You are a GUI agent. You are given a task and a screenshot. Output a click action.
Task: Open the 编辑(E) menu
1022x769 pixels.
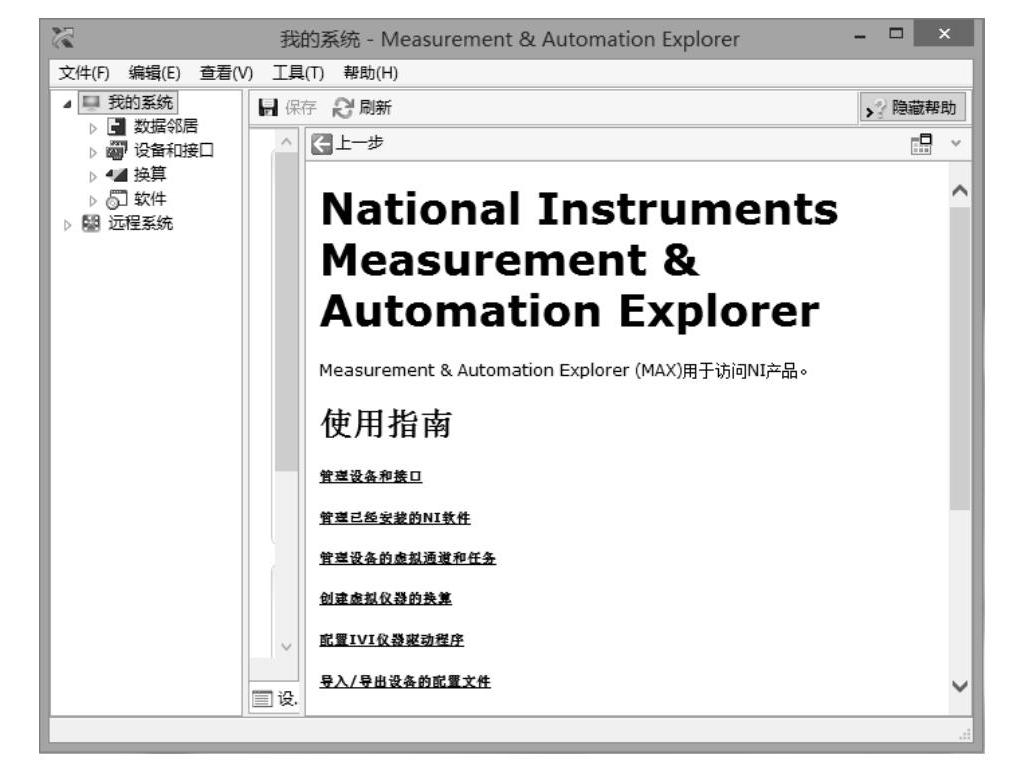click(154, 73)
